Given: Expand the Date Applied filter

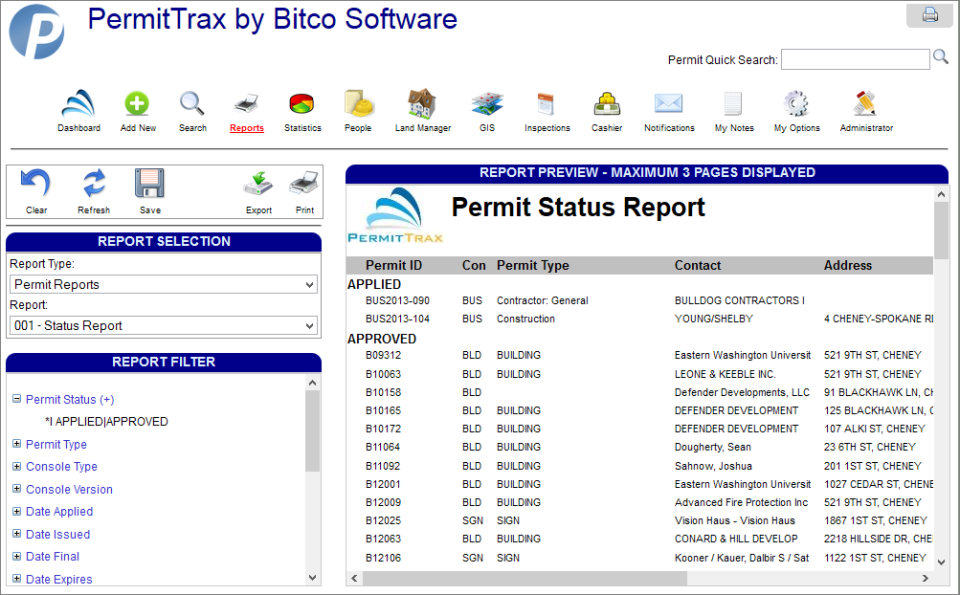Looking at the screenshot, I should (17, 511).
